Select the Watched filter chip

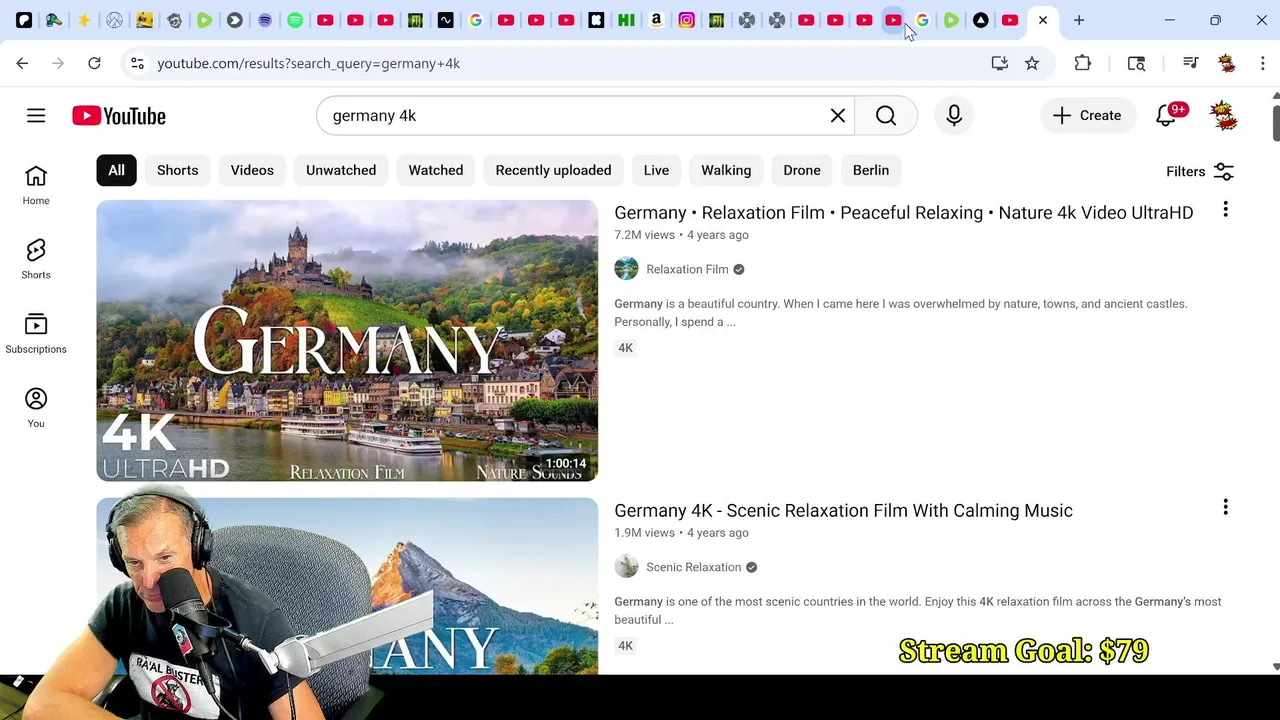[436, 170]
